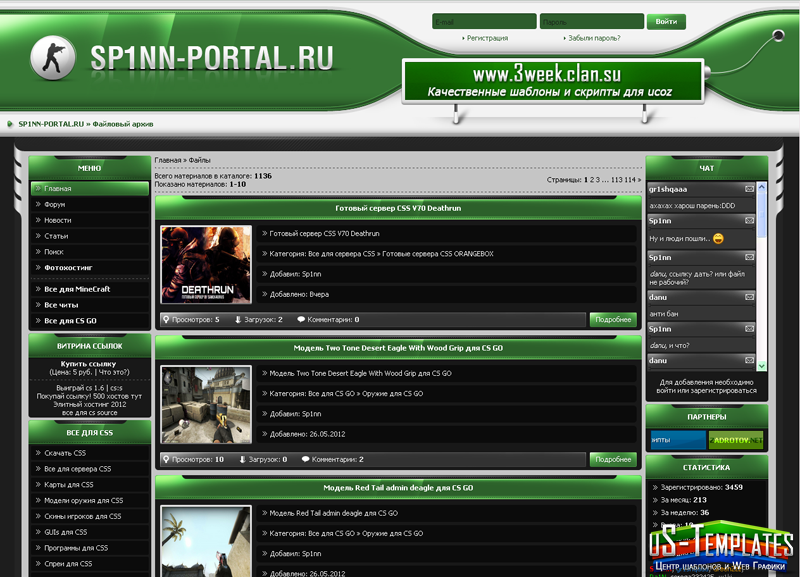Open the Карты для CSS link
The height and width of the screenshot is (577, 800).
pyautogui.click(x=90, y=484)
